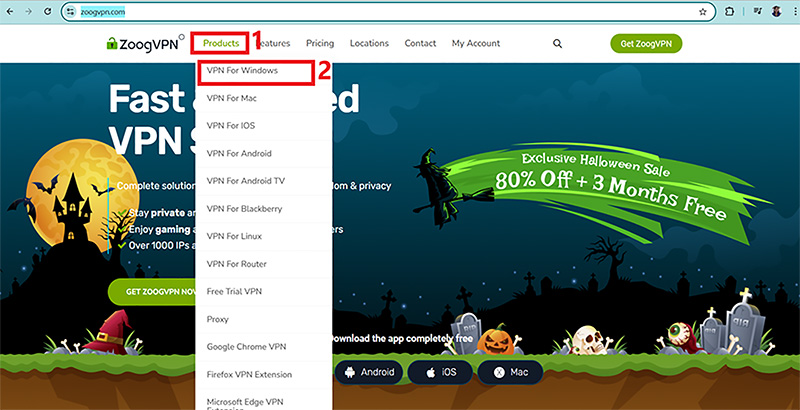Open the site search magnifier icon
The image size is (800, 410).
coord(557,44)
